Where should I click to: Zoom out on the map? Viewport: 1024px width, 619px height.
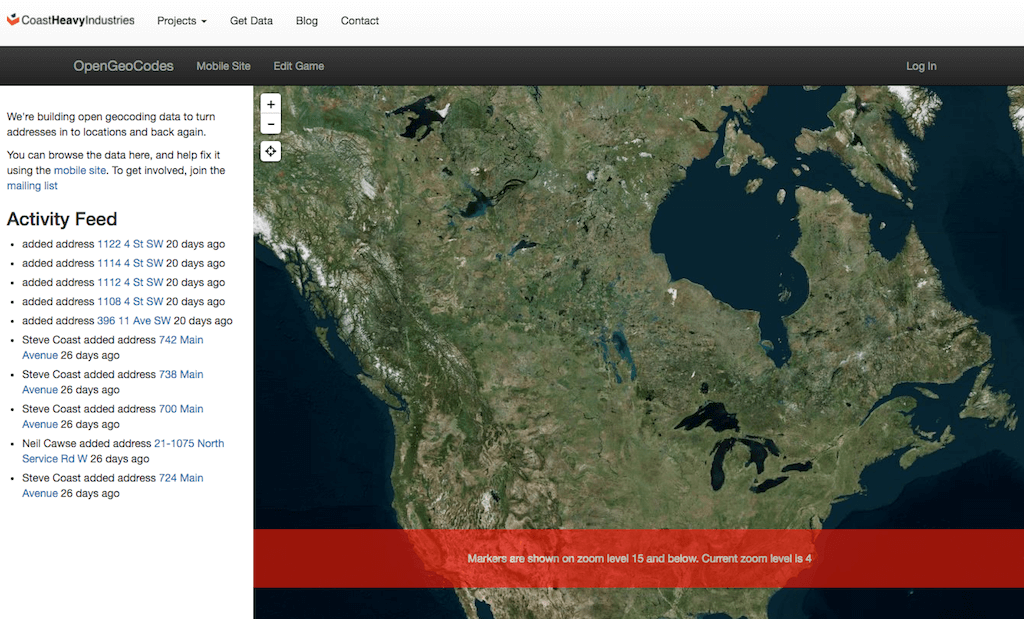270,125
